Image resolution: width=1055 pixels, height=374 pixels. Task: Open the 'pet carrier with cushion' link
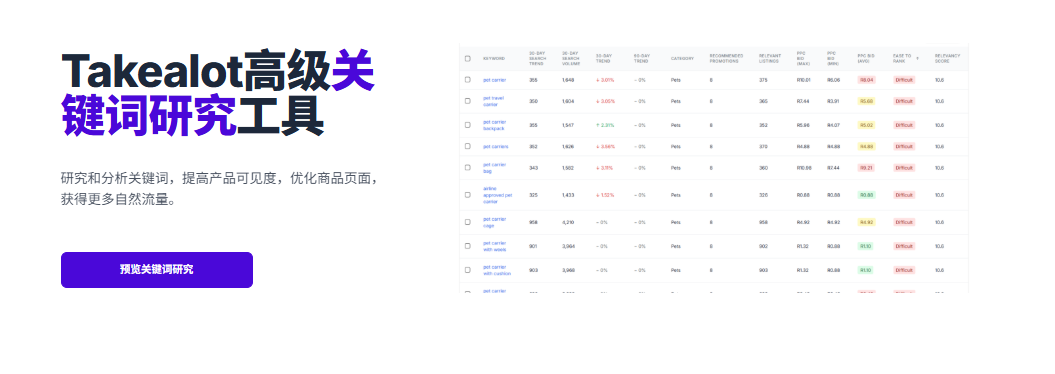click(497, 270)
